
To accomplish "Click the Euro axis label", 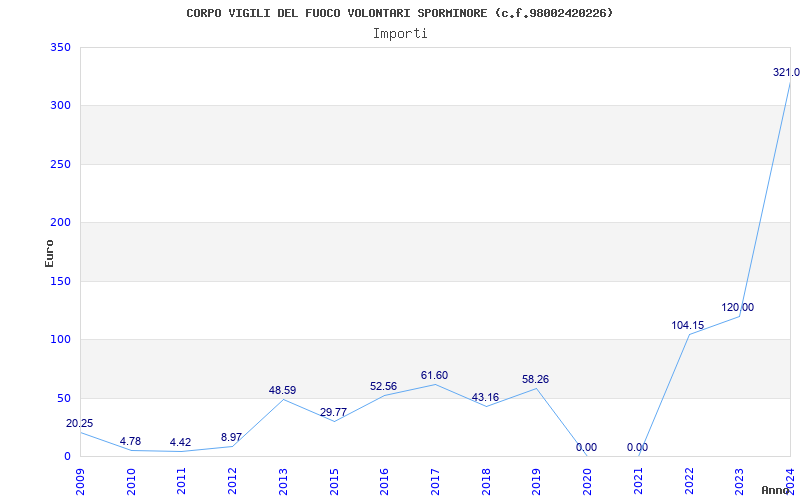I will (49, 253).
